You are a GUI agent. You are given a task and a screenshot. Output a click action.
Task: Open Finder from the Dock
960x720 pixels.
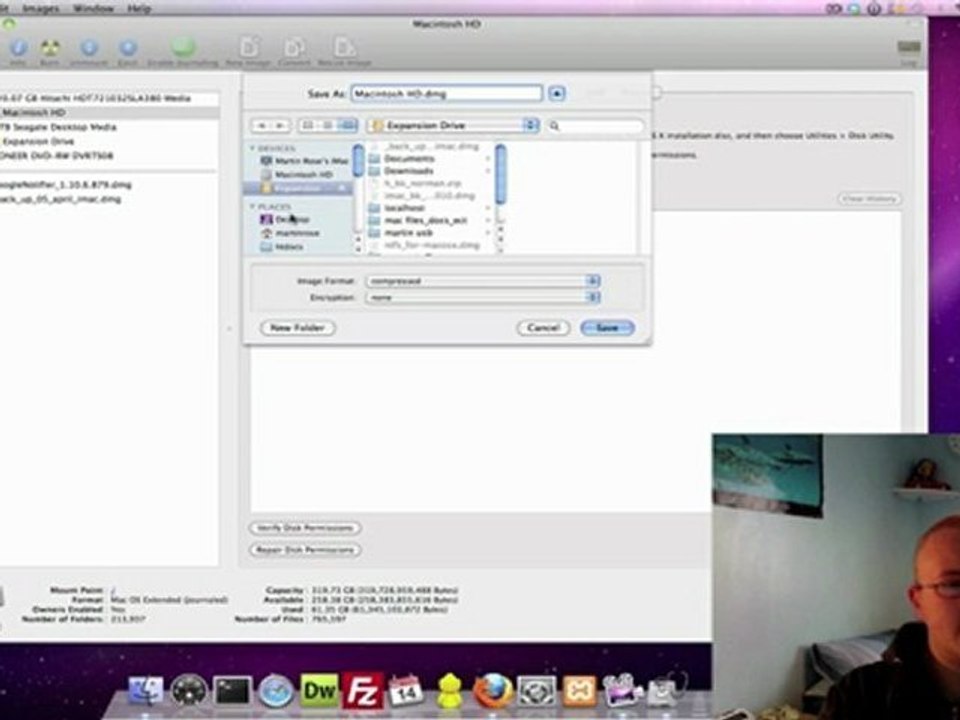146,690
